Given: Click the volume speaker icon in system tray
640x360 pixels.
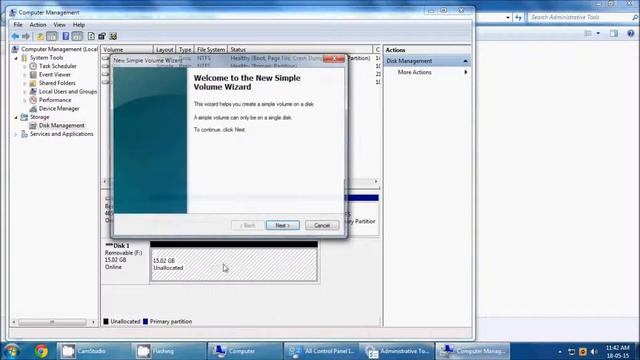Looking at the screenshot, I should click(594, 351).
